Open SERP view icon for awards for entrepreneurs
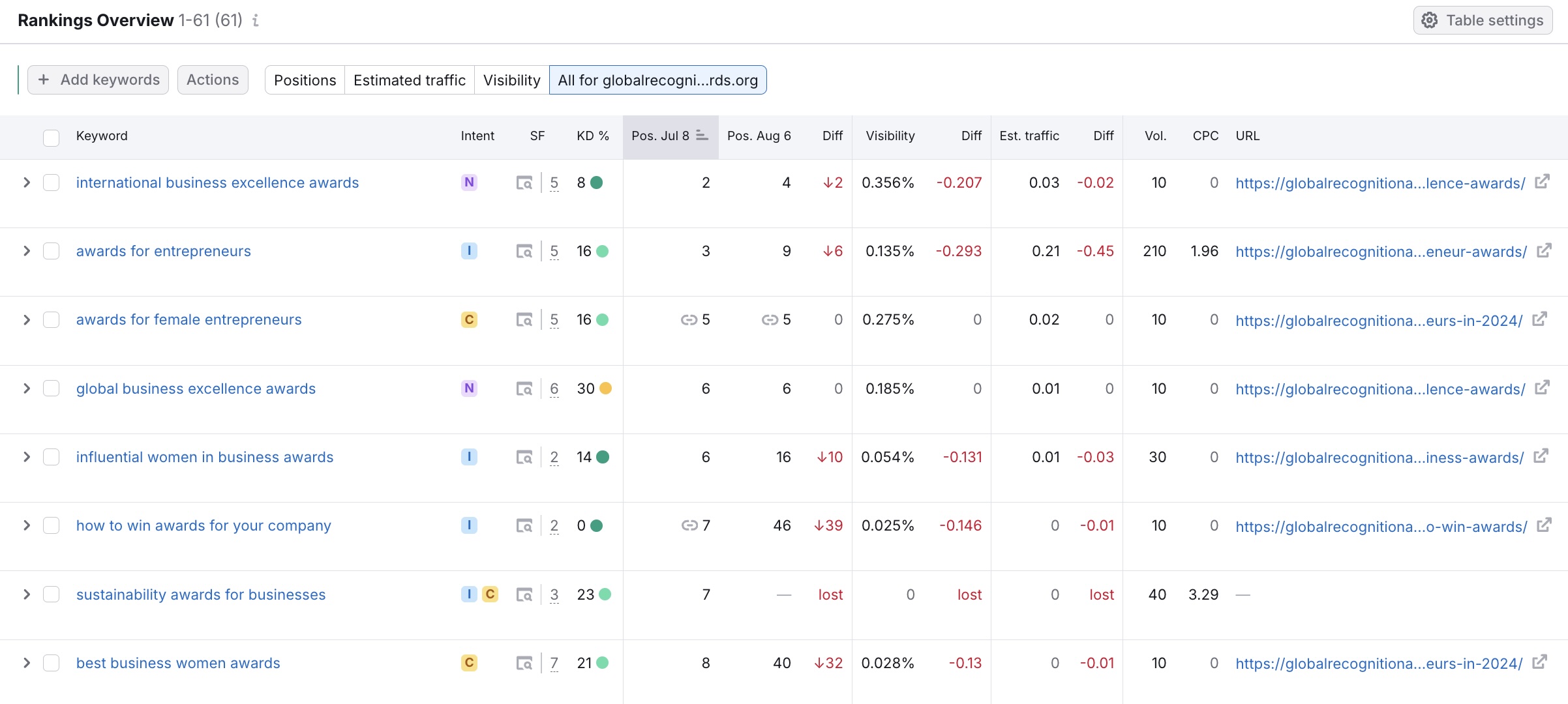The width and height of the screenshot is (1568, 704). coord(524,252)
